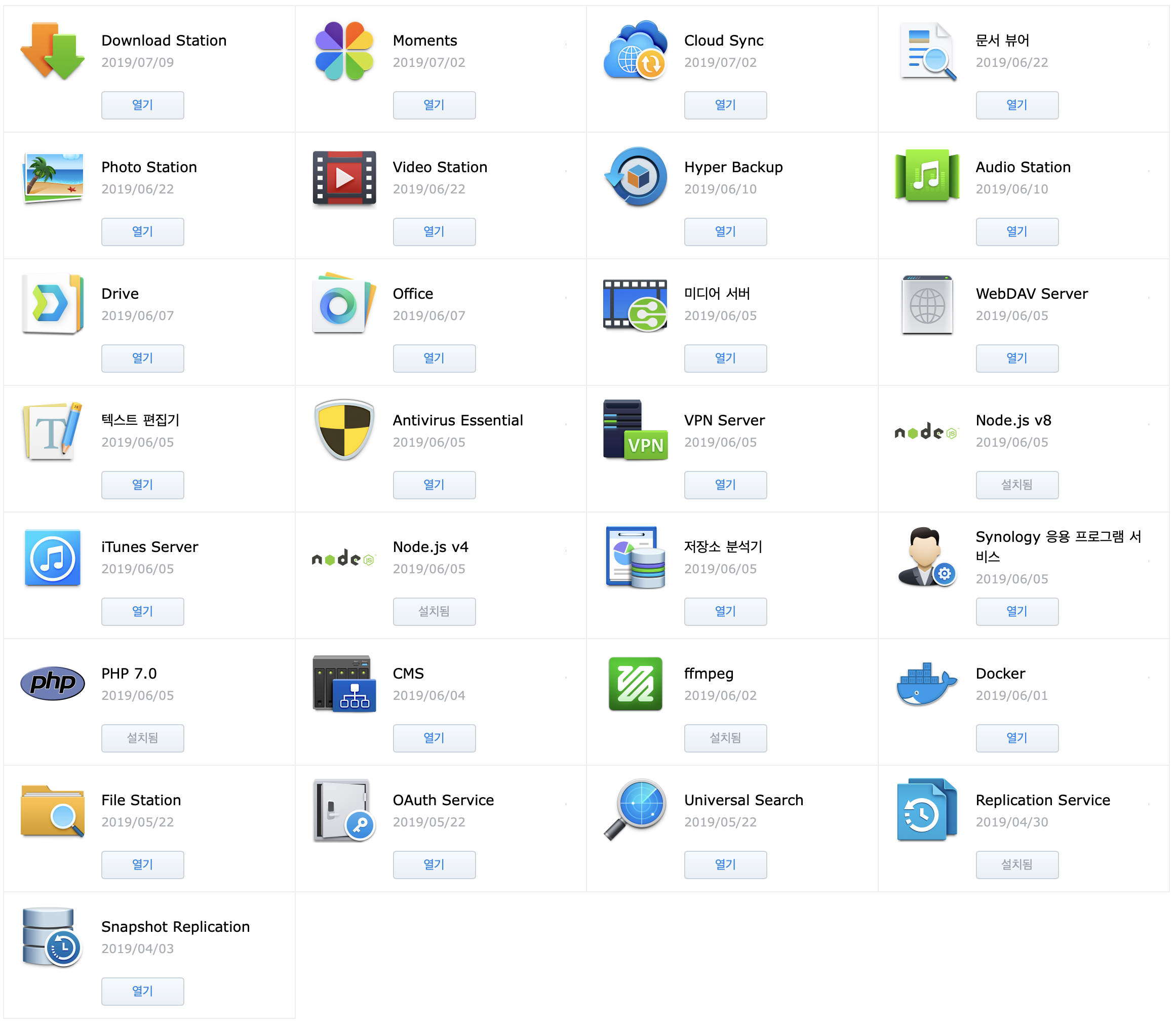Select the File Station package title

141,800
